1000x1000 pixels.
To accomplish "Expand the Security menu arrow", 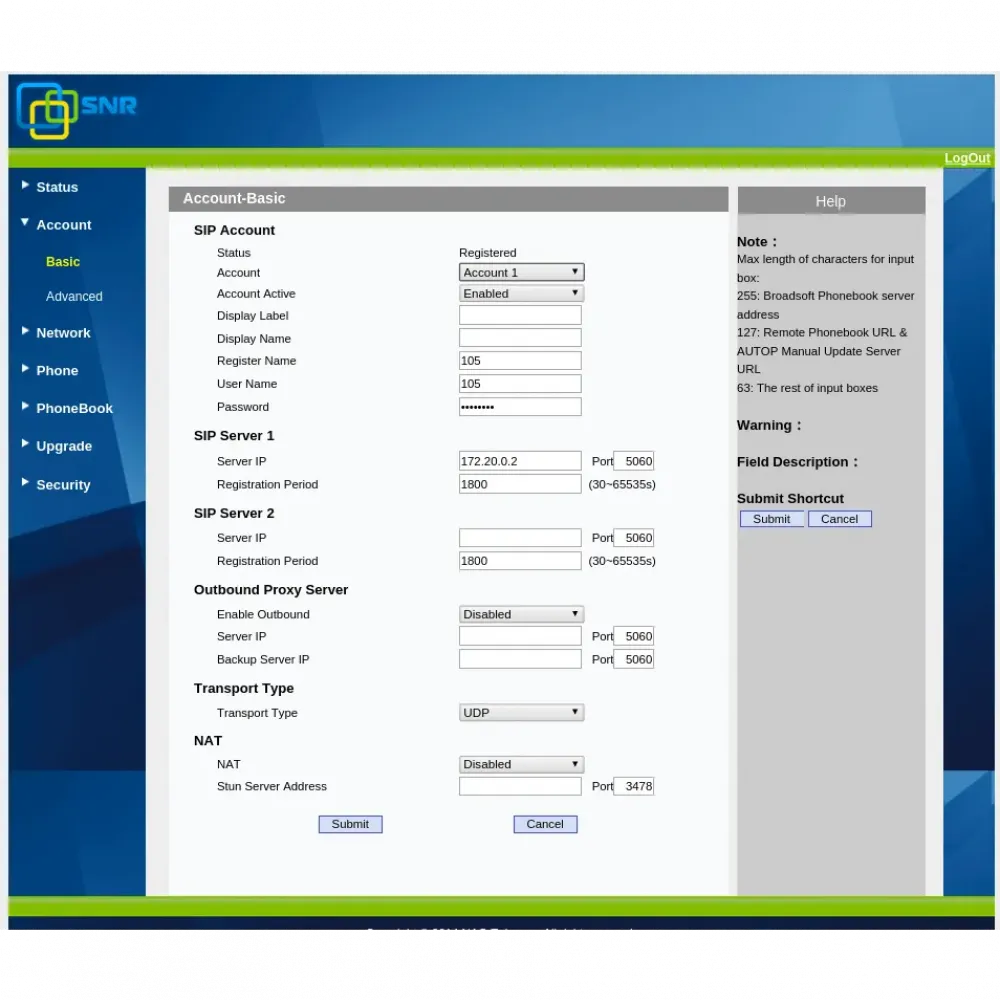I will [x=25, y=482].
